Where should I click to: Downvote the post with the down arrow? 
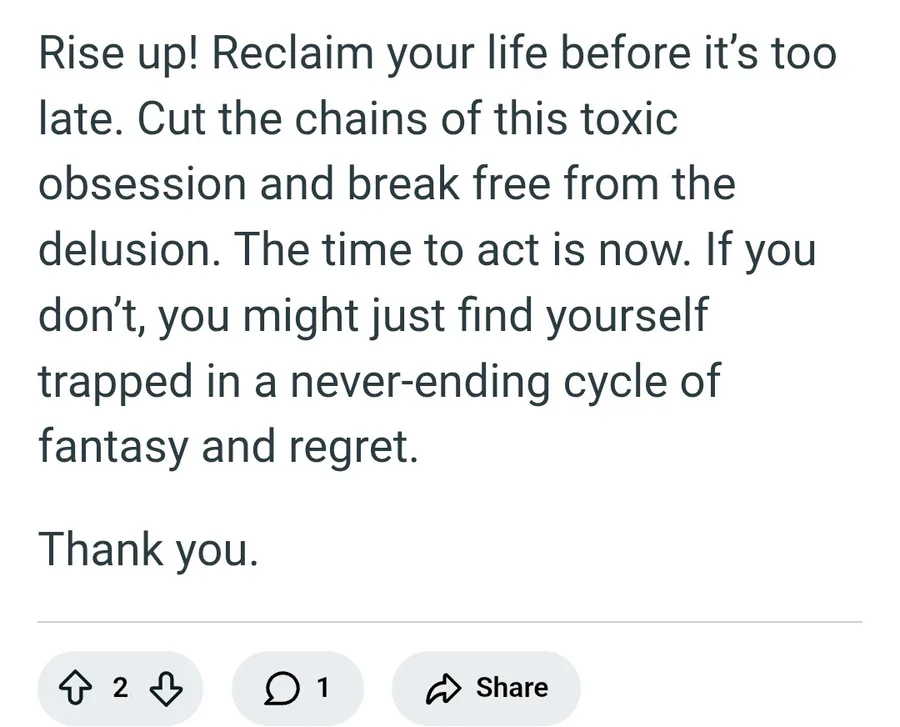(x=165, y=688)
